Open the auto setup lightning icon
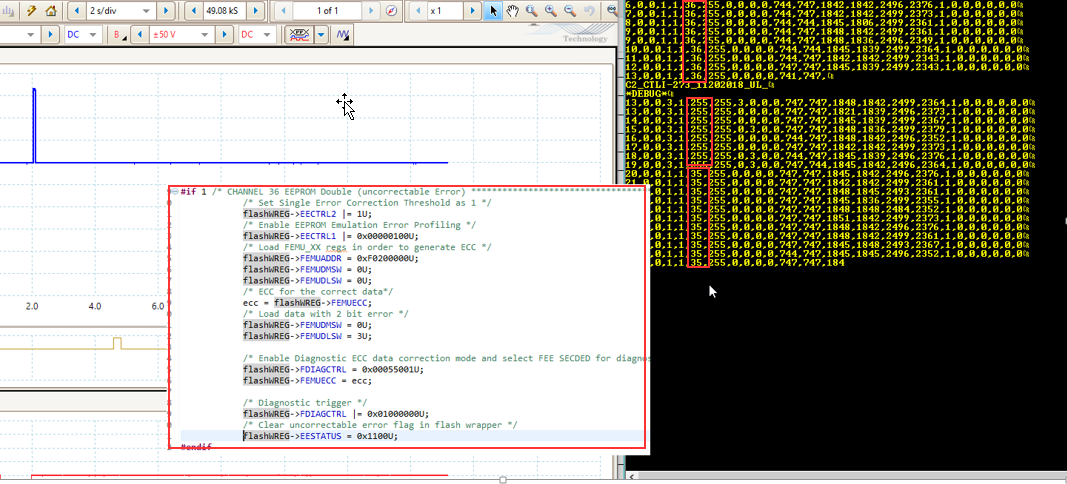 31,10
